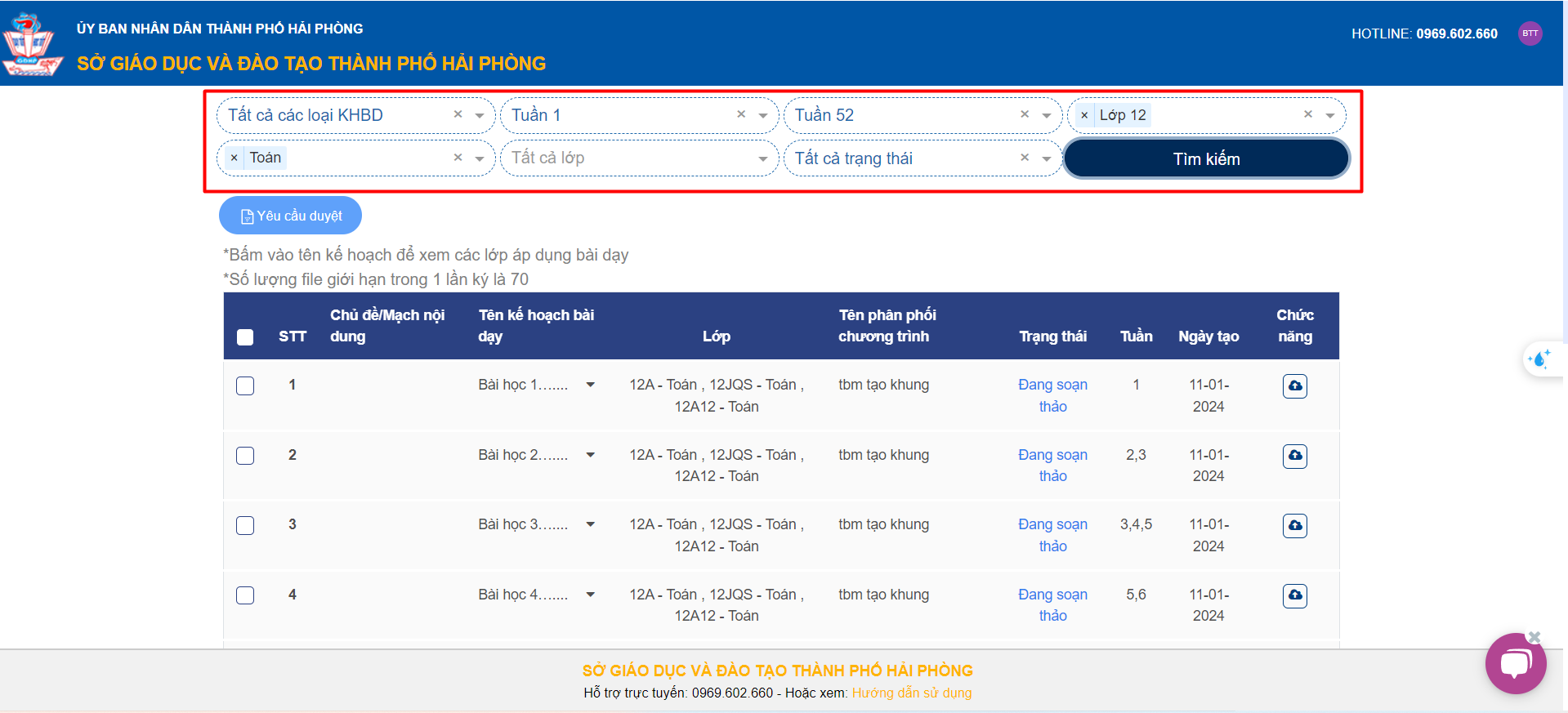Toggle the select-all checkbox in table header
The width and height of the screenshot is (1568, 713).
coord(245,336)
